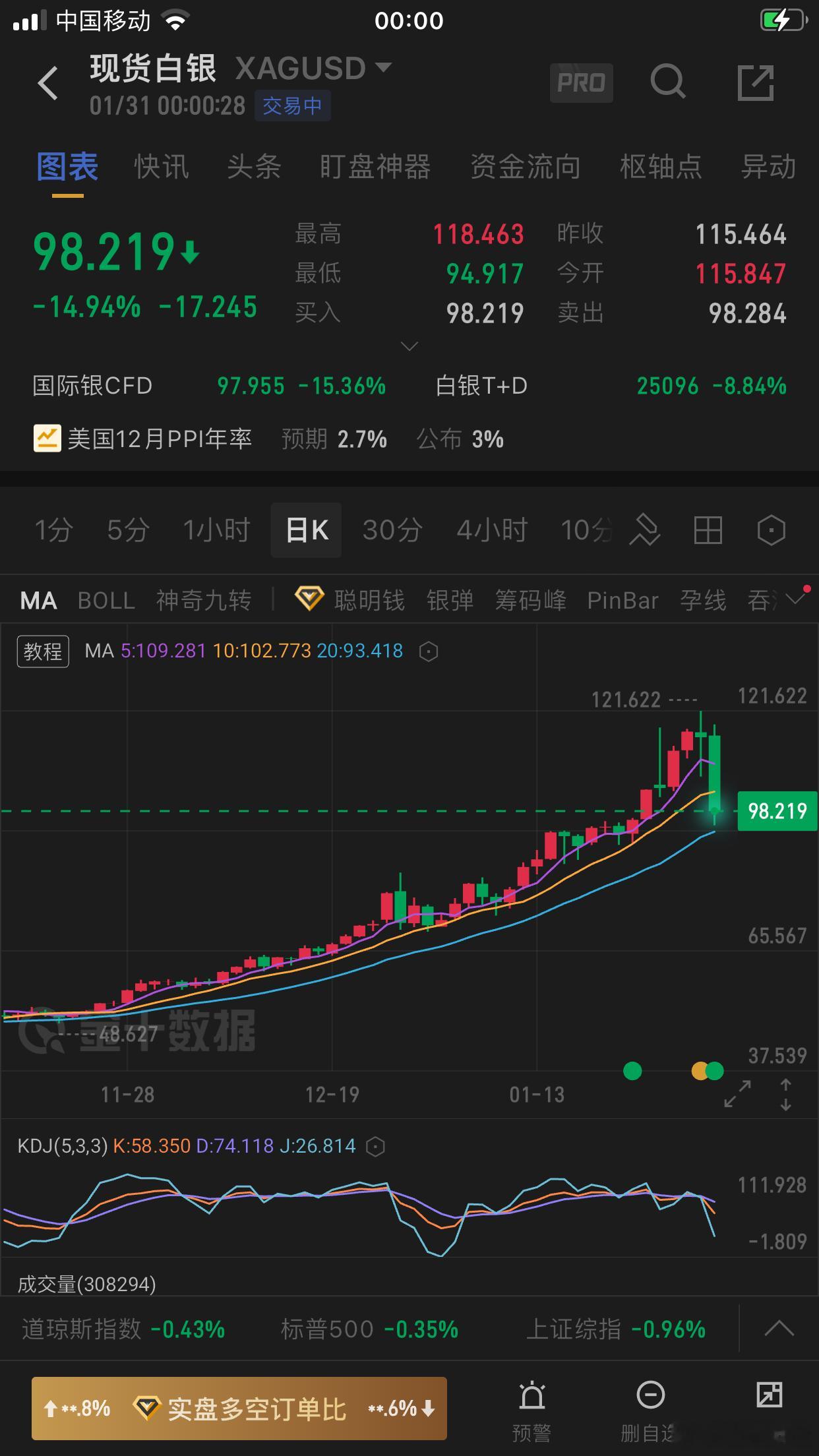This screenshot has height=1456, width=819.
Task: Expand quote details chevron under 买入
Action: [409, 346]
